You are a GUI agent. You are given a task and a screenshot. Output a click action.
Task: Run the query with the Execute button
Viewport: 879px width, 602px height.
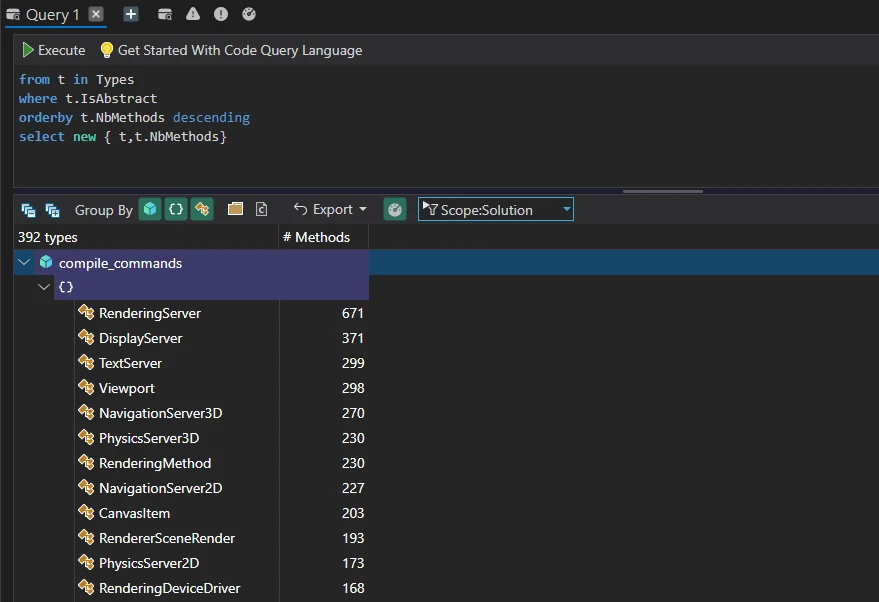point(53,50)
